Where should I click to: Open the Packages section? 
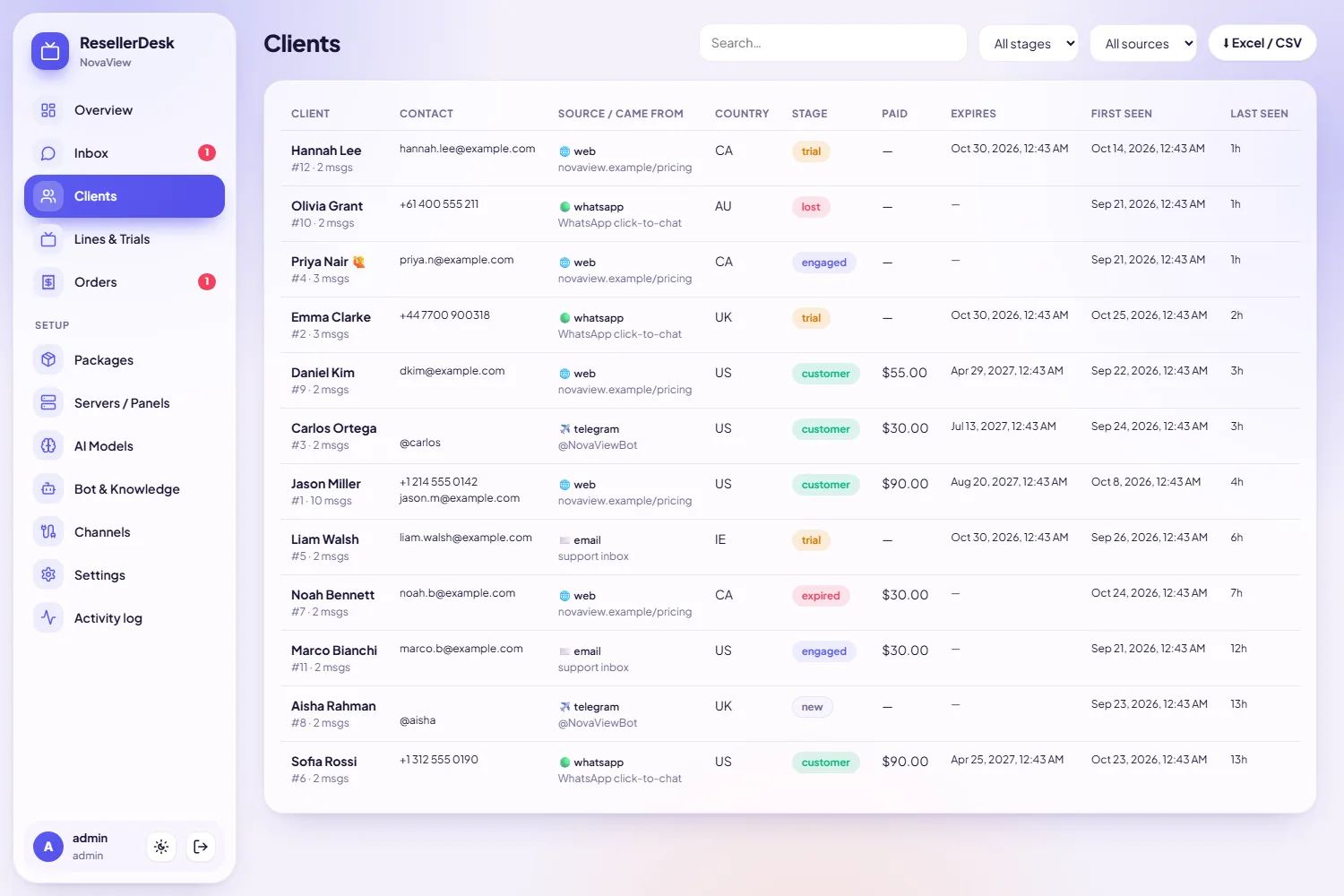pos(125,360)
